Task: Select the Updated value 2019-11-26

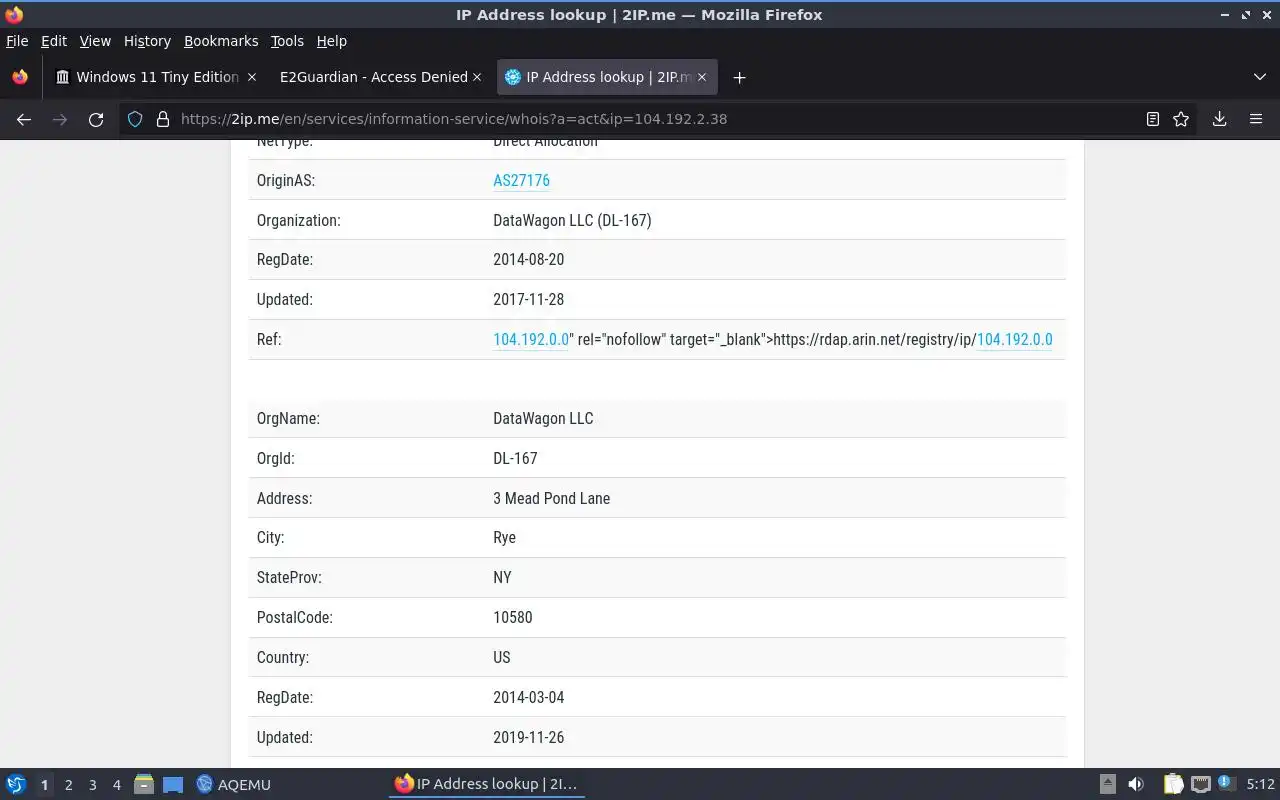Action: 528,737
